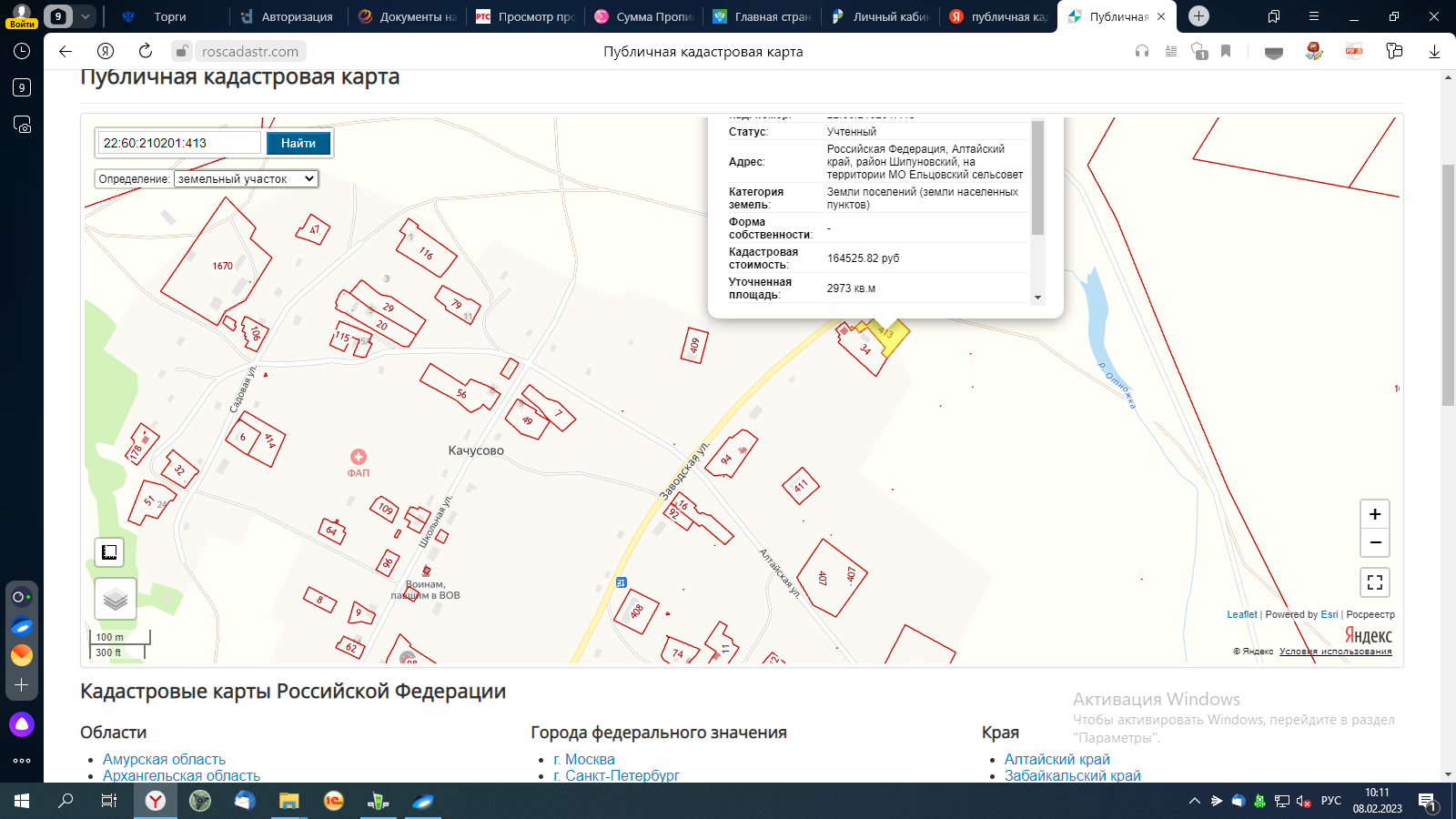The image size is (1456, 819).
Task: Zoom out on the map
Action: (1375, 543)
